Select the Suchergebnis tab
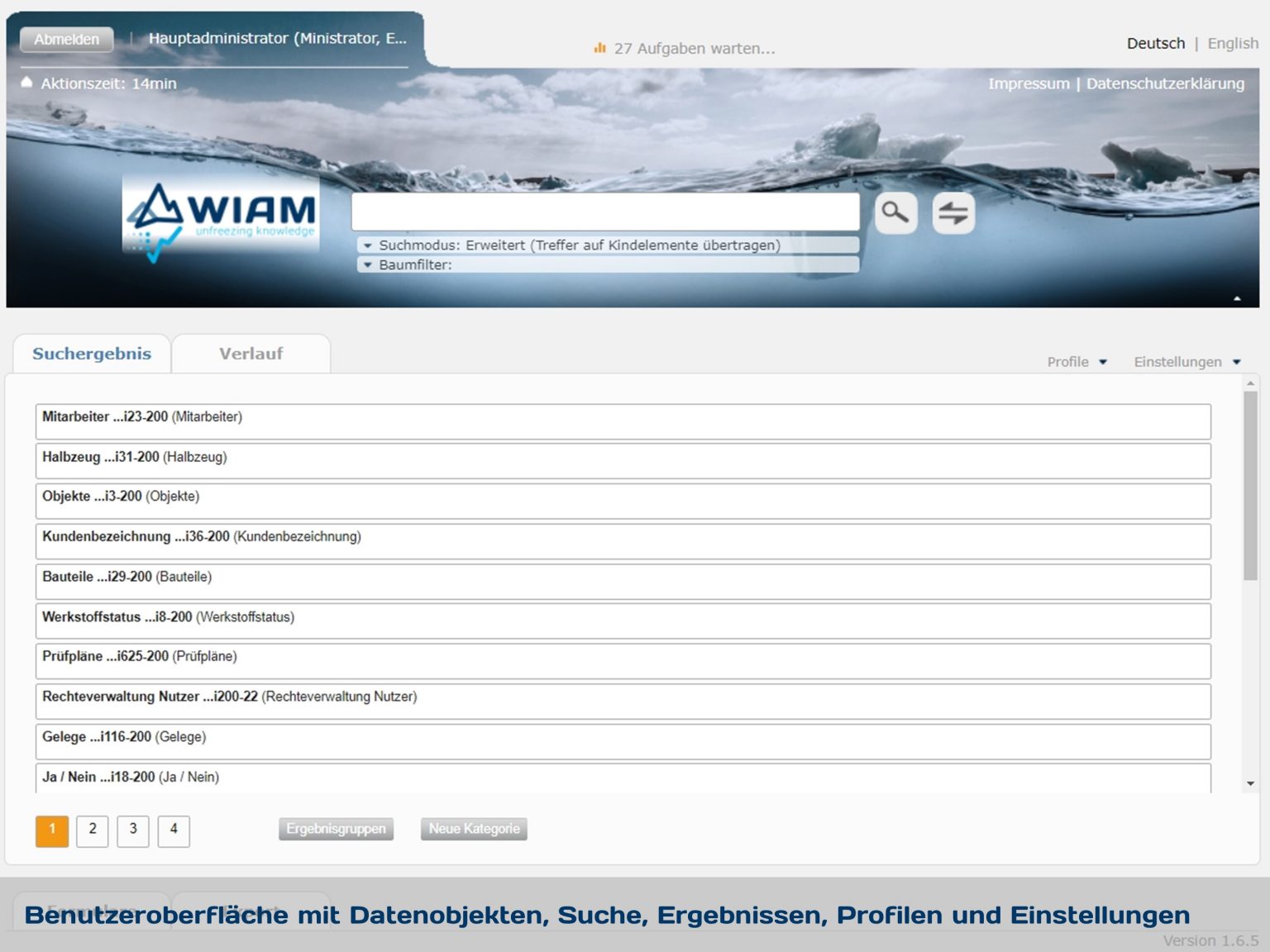Screen dimensions: 1270x952 pyautogui.click(x=91, y=353)
